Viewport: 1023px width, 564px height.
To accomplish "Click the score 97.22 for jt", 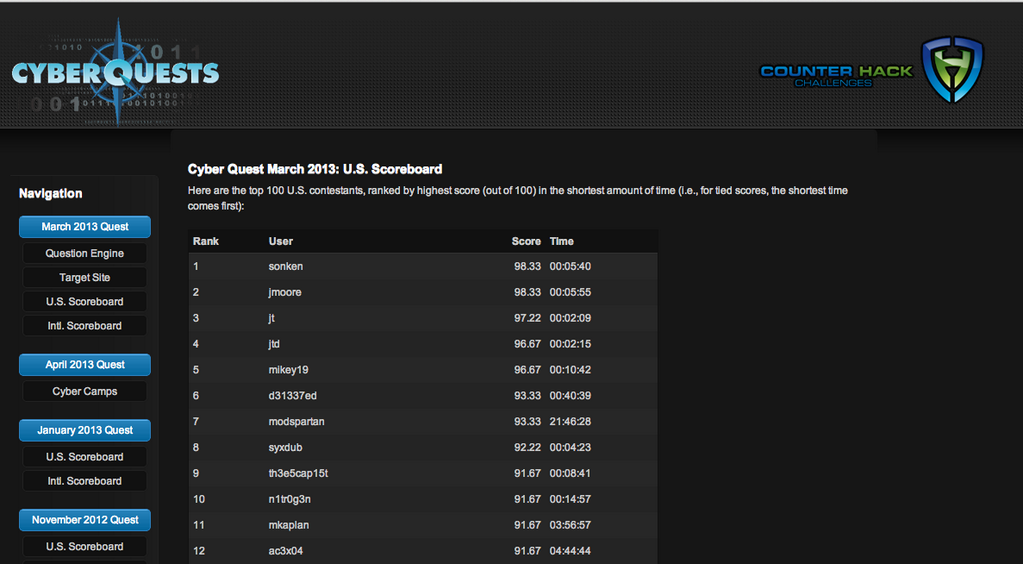I will 527,318.
